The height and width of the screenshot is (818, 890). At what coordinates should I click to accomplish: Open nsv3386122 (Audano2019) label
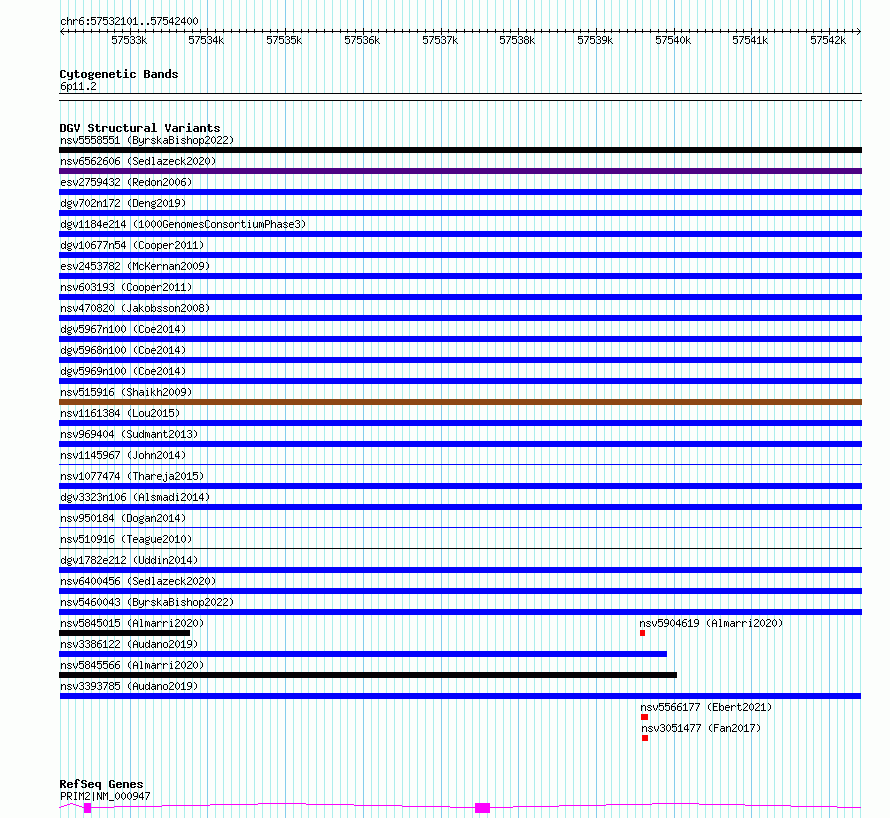click(x=129, y=644)
